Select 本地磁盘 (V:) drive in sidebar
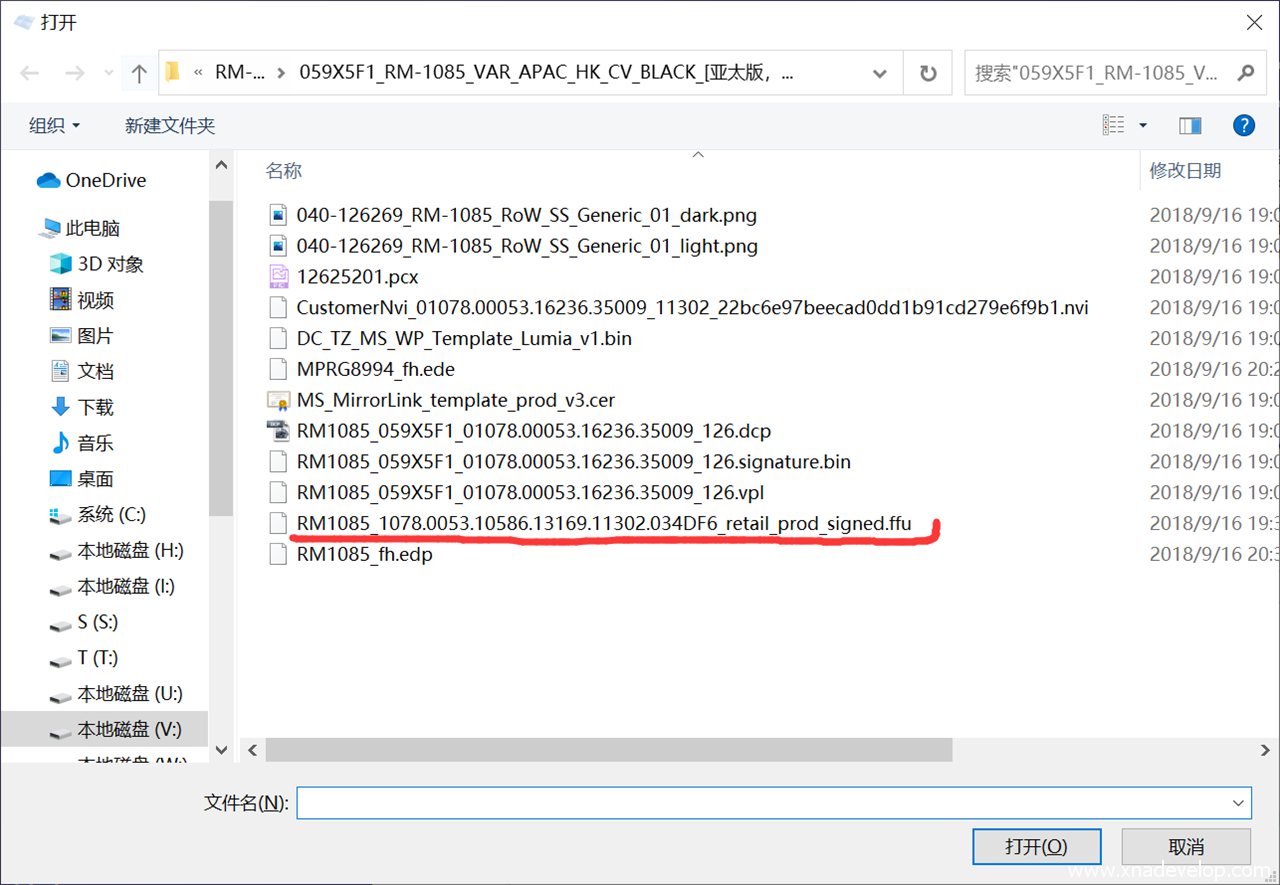The image size is (1280, 885). [x=129, y=730]
